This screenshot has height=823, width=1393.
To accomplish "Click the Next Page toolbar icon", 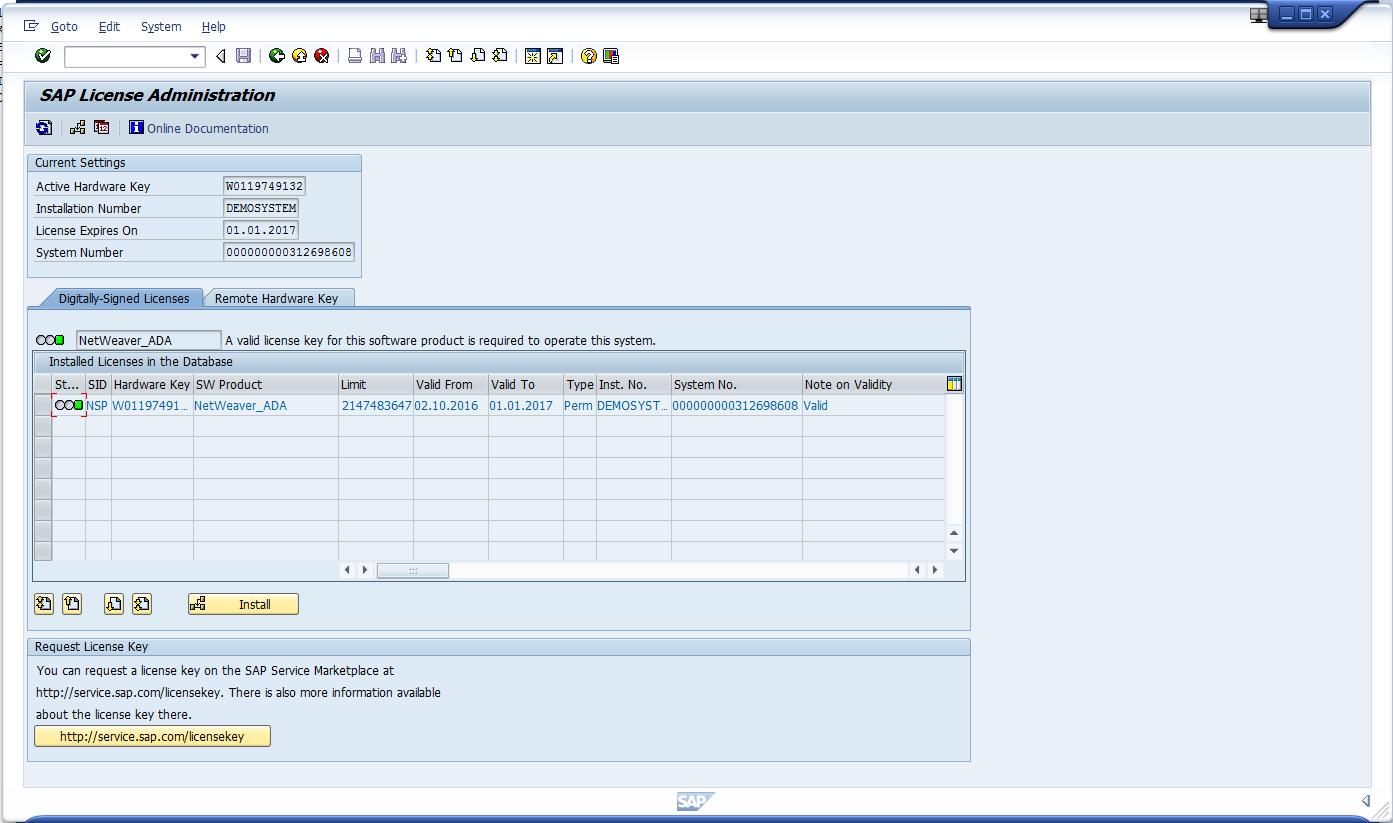I will [477, 56].
